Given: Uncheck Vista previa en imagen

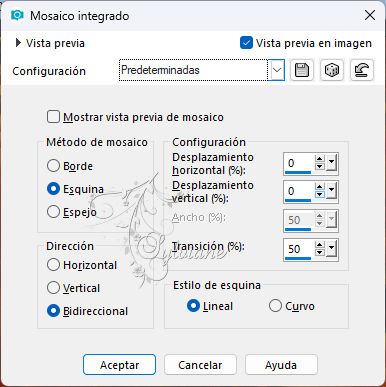Looking at the screenshot, I should click(x=246, y=43).
